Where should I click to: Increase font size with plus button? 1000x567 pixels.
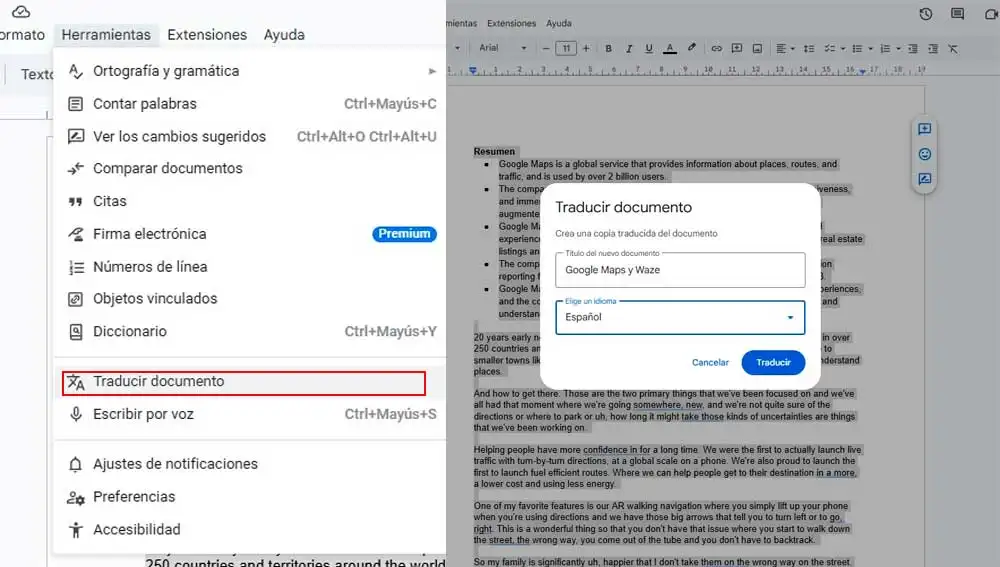coord(586,48)
